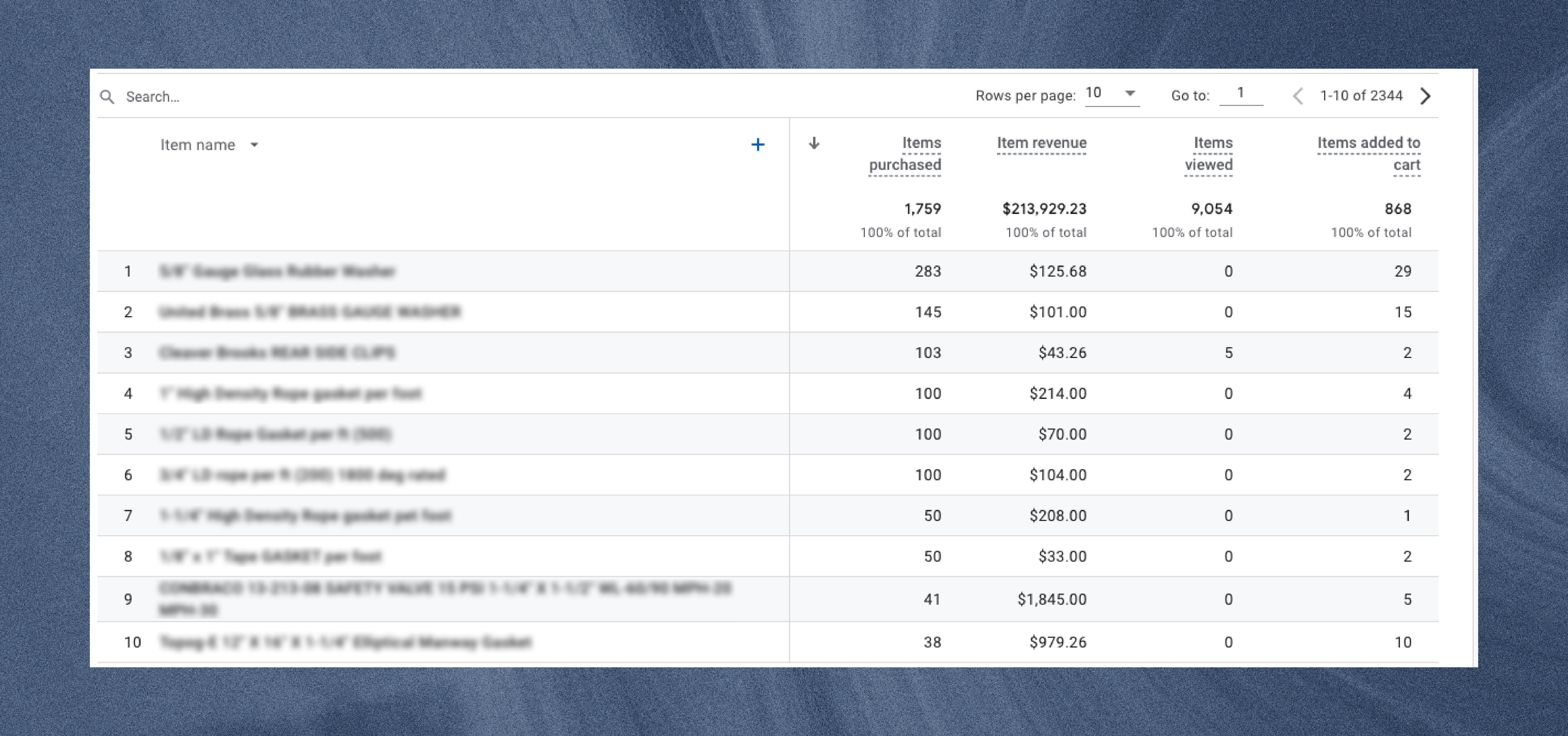Expand the Item name dimension dropdown

point(254,145)
